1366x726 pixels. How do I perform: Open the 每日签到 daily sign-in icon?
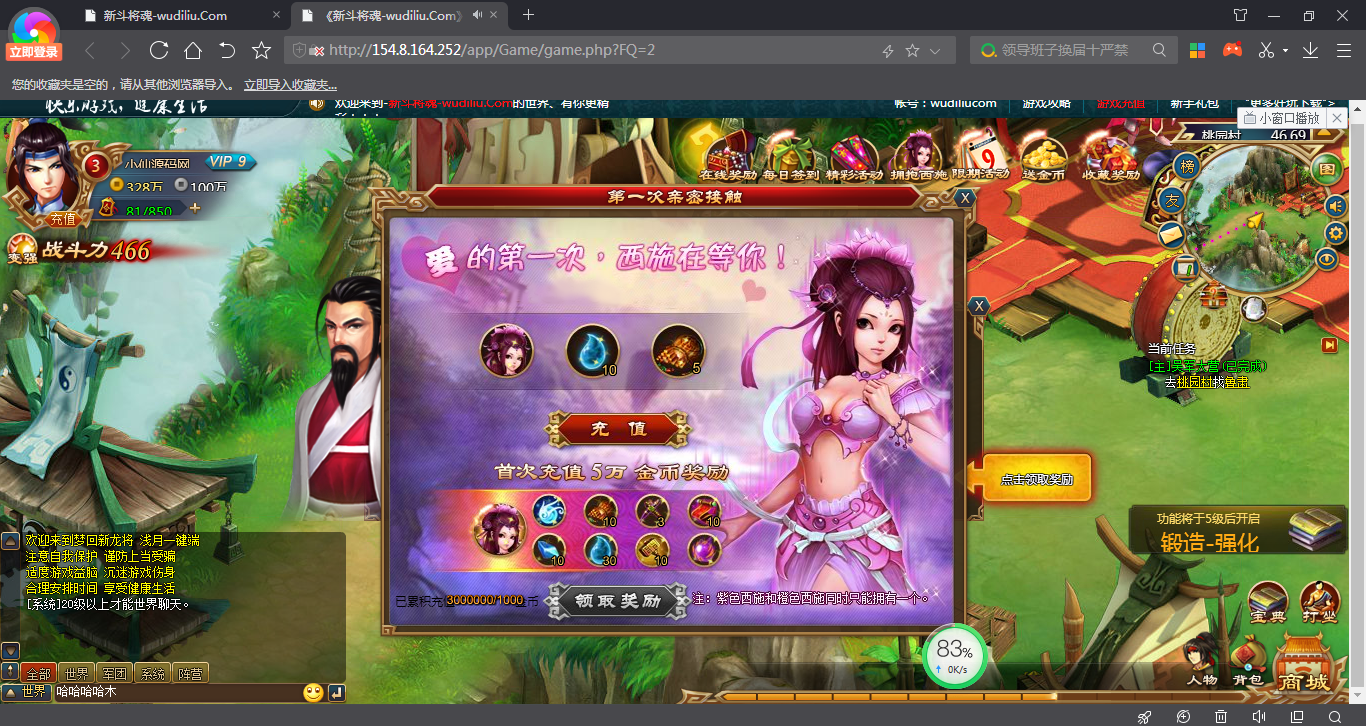pyautogui.click(x=790, y=156)
